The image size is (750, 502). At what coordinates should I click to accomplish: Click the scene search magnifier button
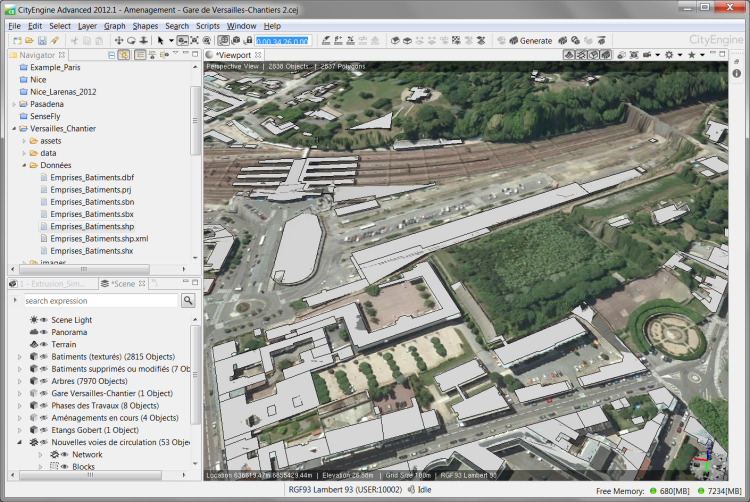[188, 300]
